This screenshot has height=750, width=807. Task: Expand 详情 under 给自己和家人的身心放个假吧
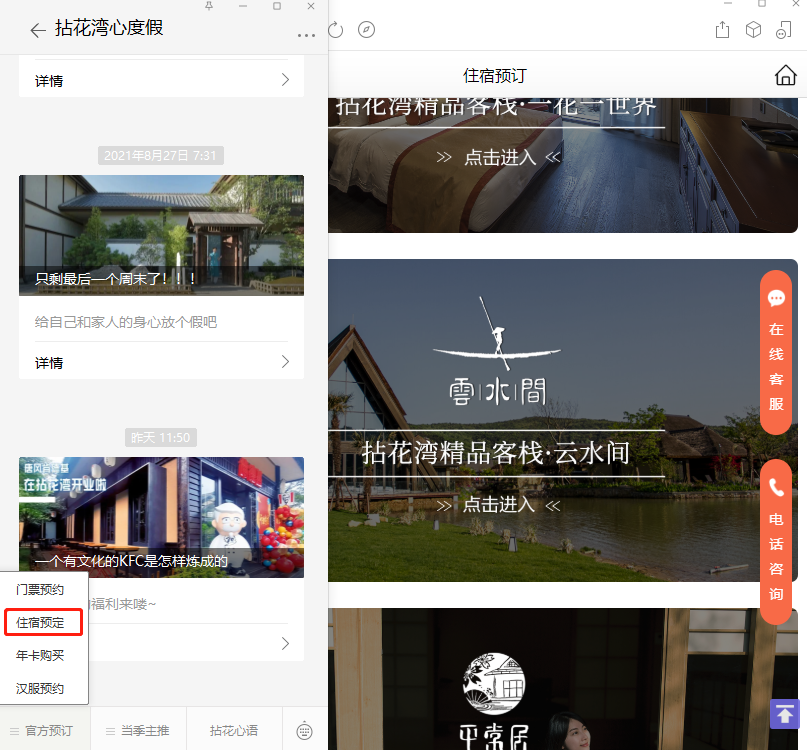[x=161, y=362]
